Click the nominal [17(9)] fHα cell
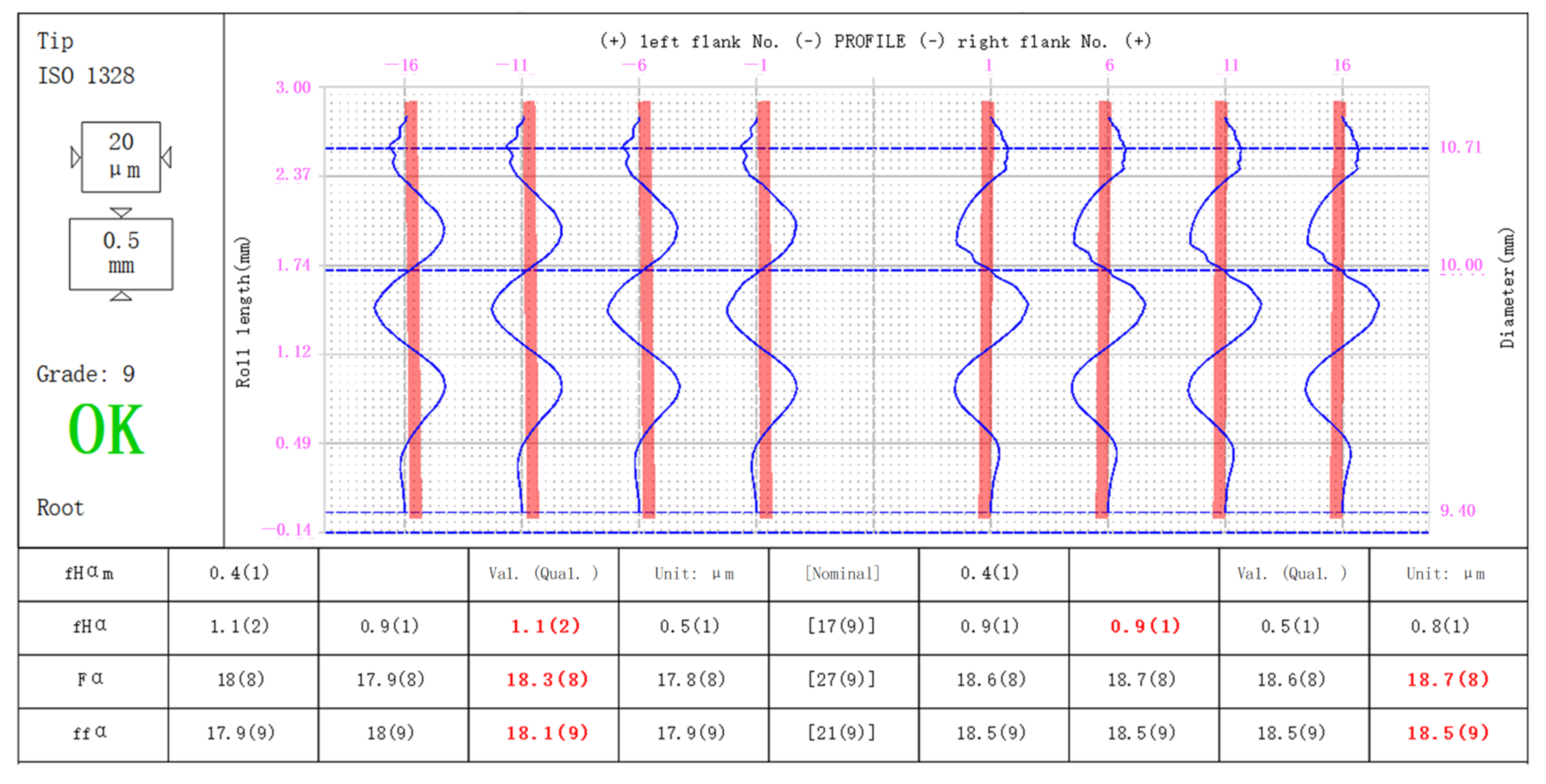This screenshot has height=784, width=1546. [841, 626]
